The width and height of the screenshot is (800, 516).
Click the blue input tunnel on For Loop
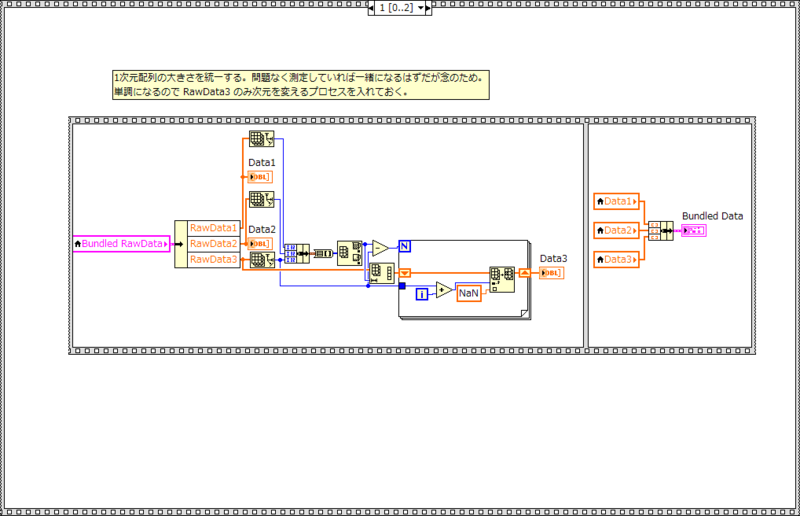tap(402, 286)
